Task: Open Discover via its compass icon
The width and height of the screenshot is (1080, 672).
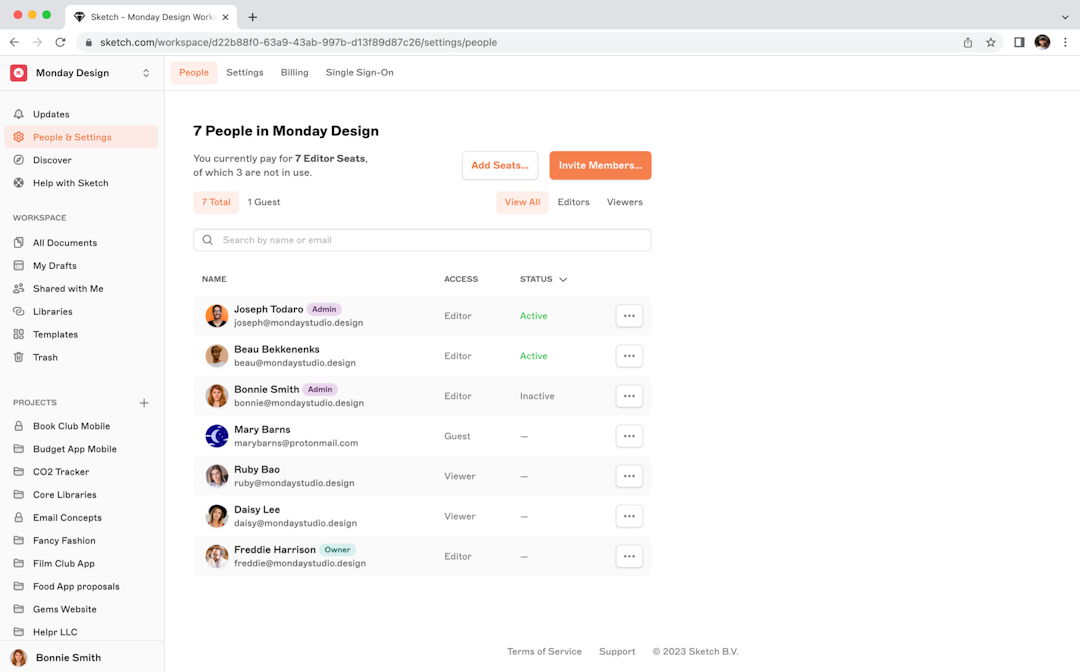Action: coord(18,160)
